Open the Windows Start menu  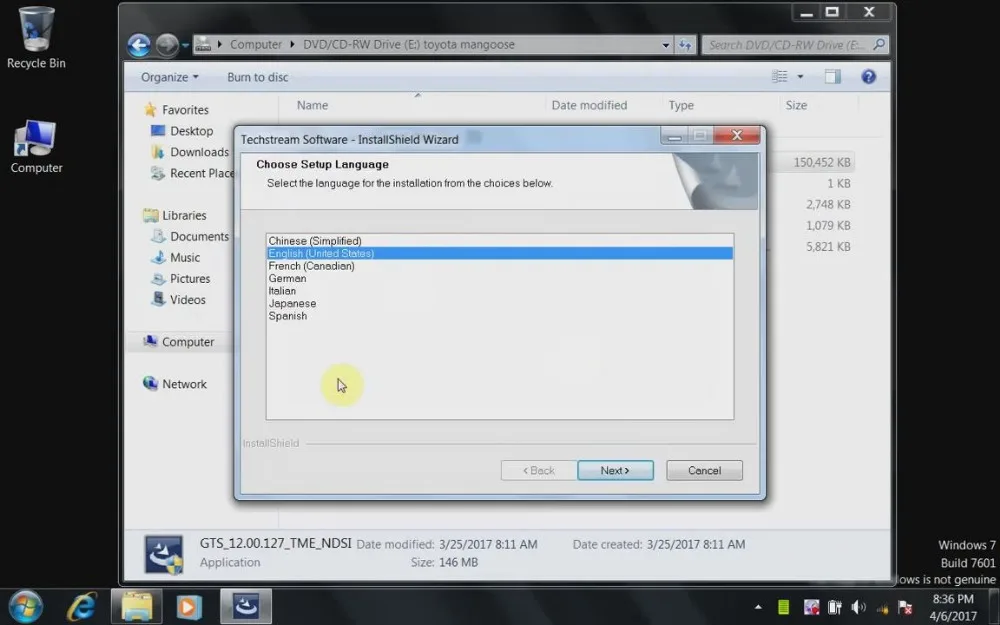tap(26, 606)
